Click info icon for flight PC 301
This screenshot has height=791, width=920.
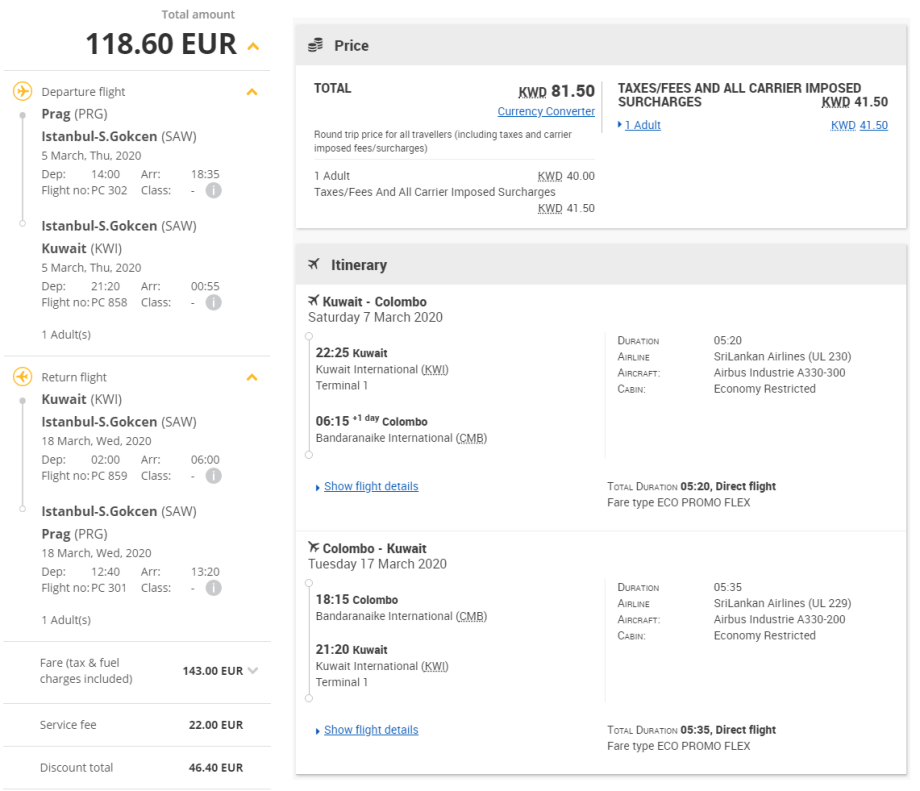(213, 588)
